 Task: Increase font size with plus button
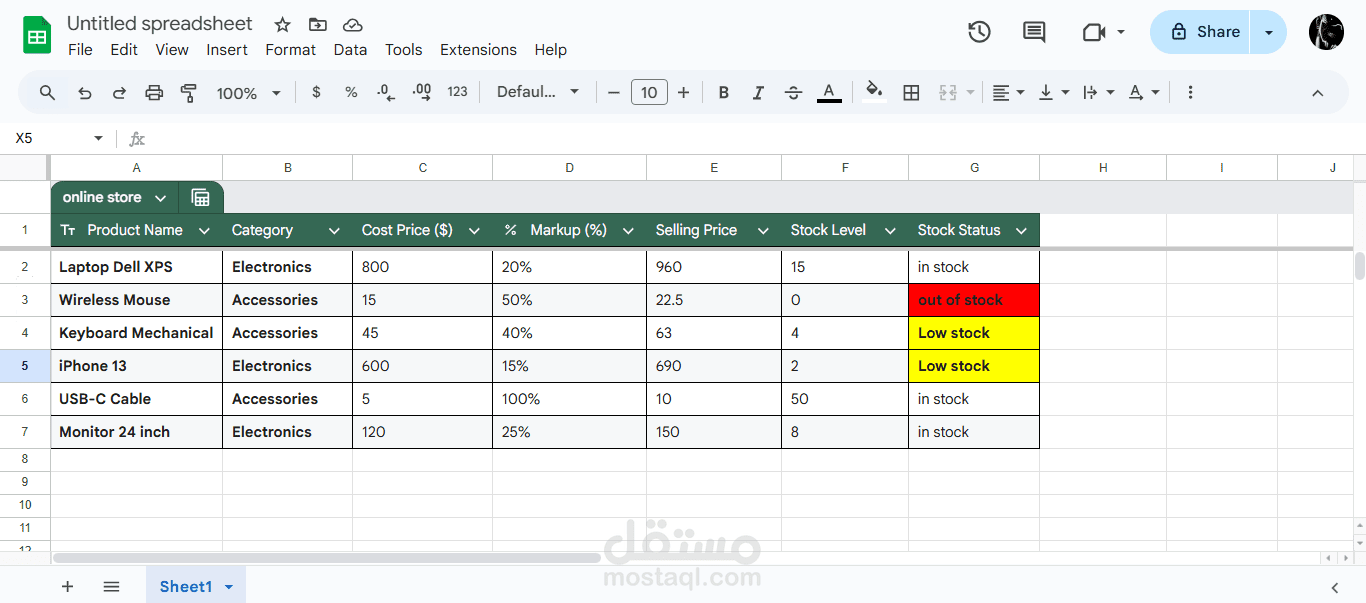coord(683,92)
